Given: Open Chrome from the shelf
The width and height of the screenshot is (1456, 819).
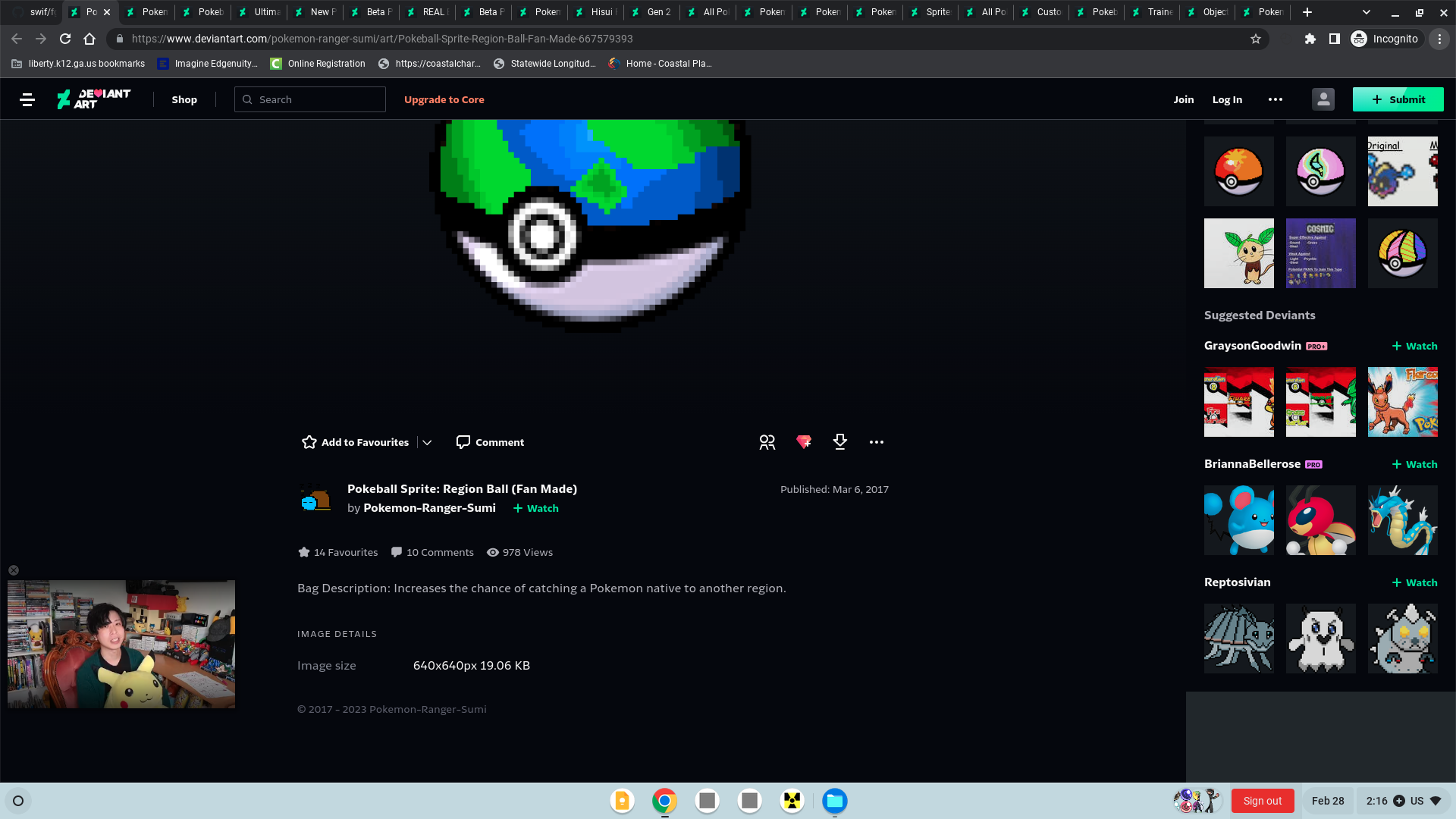Looking at the screenshot, I should (664, 801).
